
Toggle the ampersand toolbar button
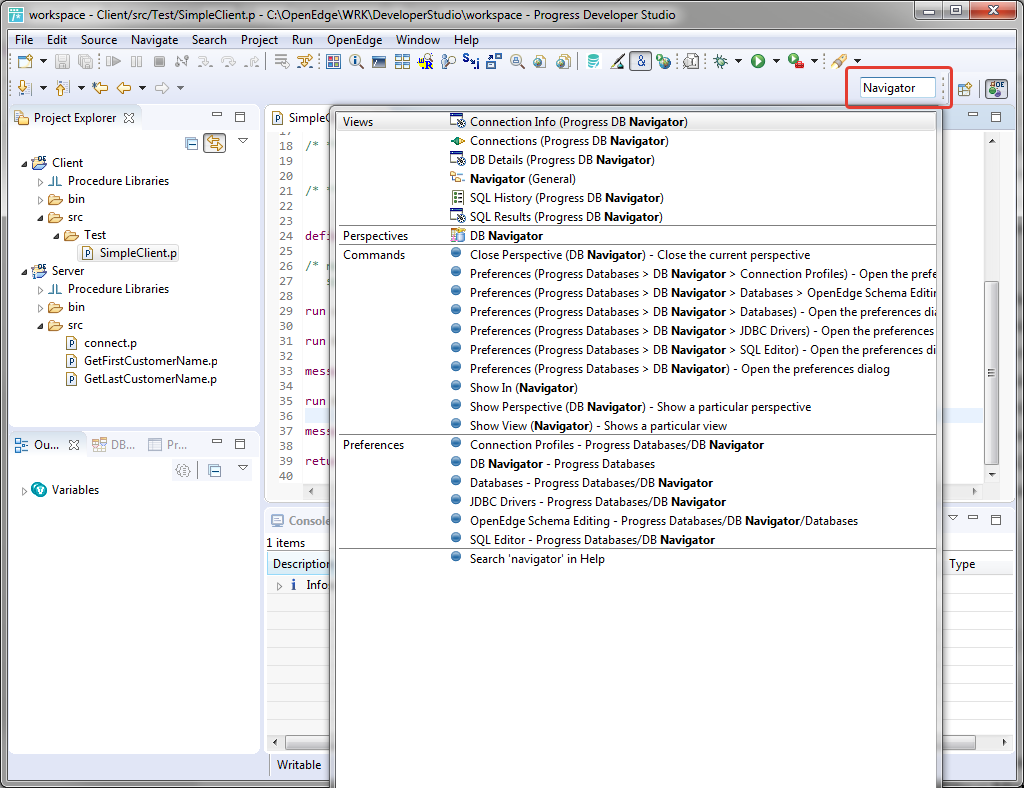click(x=640, y=61)
